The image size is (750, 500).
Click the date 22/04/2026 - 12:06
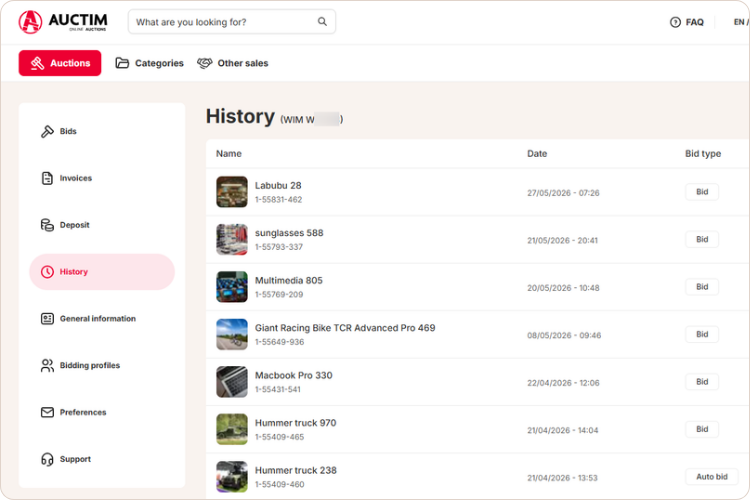point(563,382)
